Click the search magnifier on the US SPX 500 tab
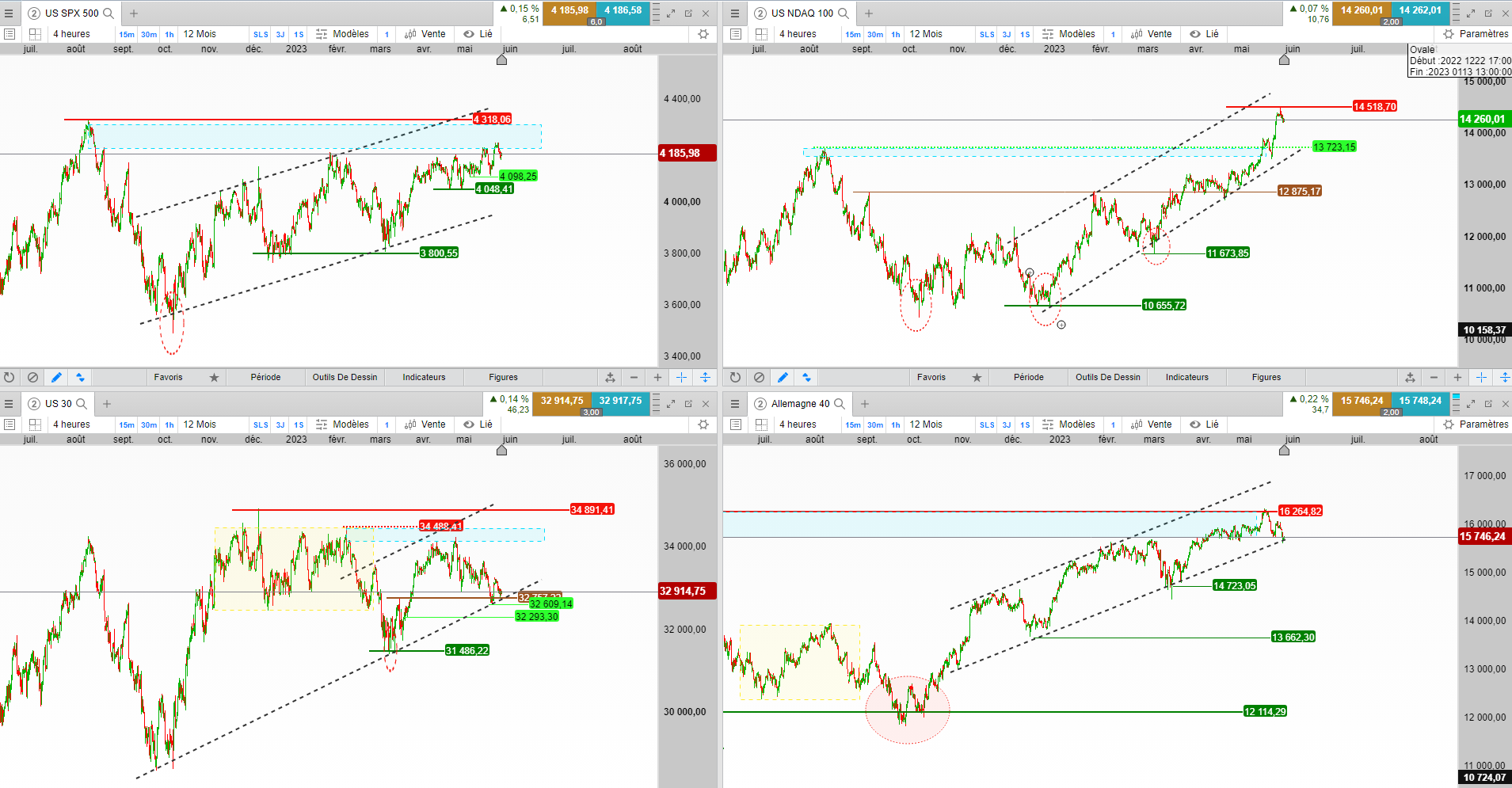1512x788 pixels. coord(109,13)
